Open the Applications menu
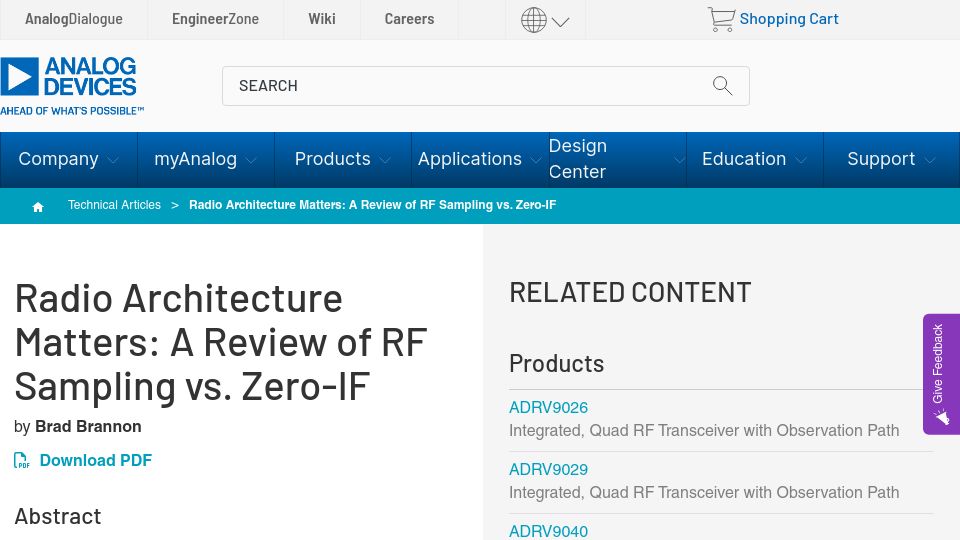Viewport: 960px width, 540px height. tap(470, 159)
